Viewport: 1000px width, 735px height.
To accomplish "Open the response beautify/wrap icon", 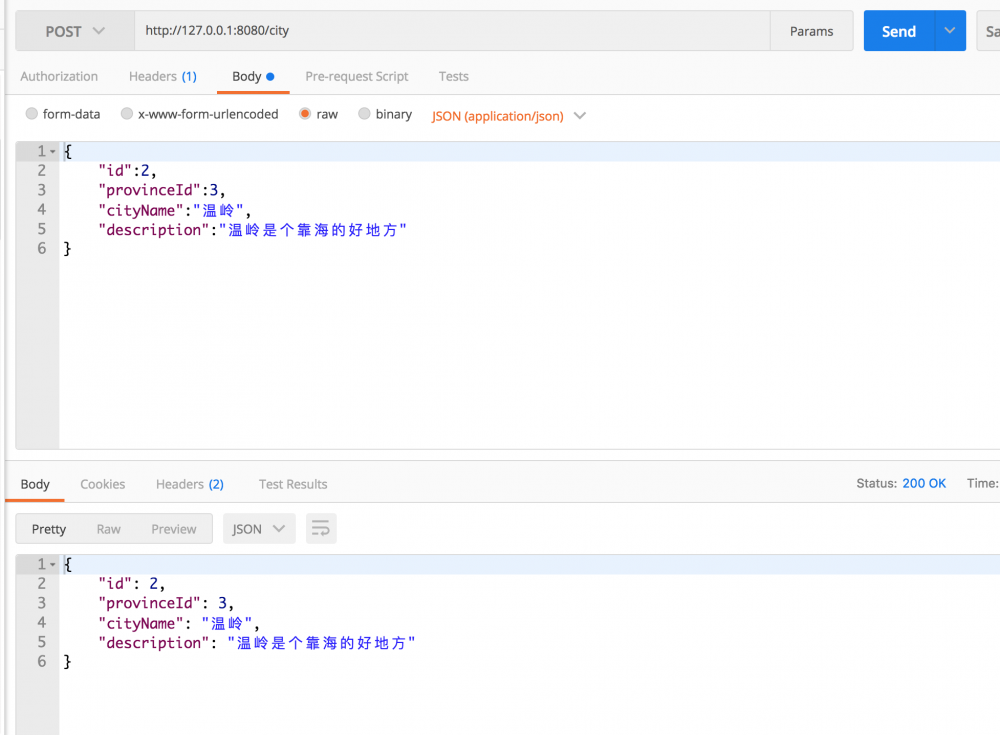I will coord(320,528).
